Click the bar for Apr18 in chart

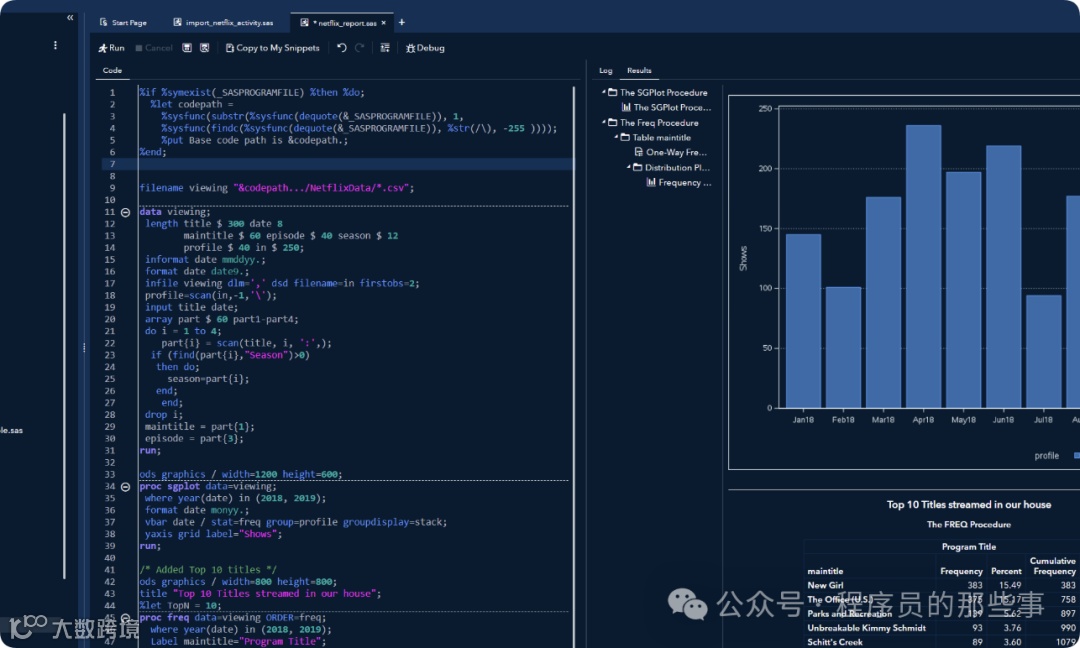[x=923, y=266]
